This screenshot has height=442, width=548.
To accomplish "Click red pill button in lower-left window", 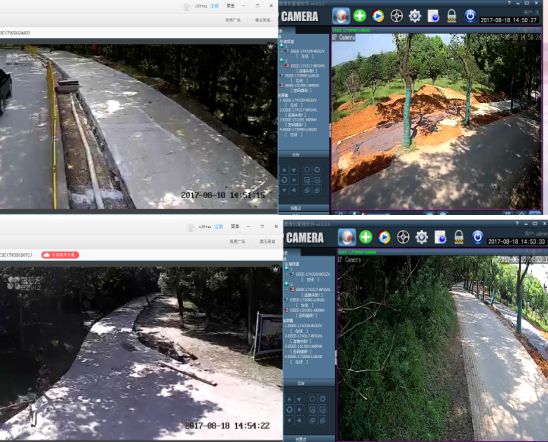I will (x=60, y=255).
